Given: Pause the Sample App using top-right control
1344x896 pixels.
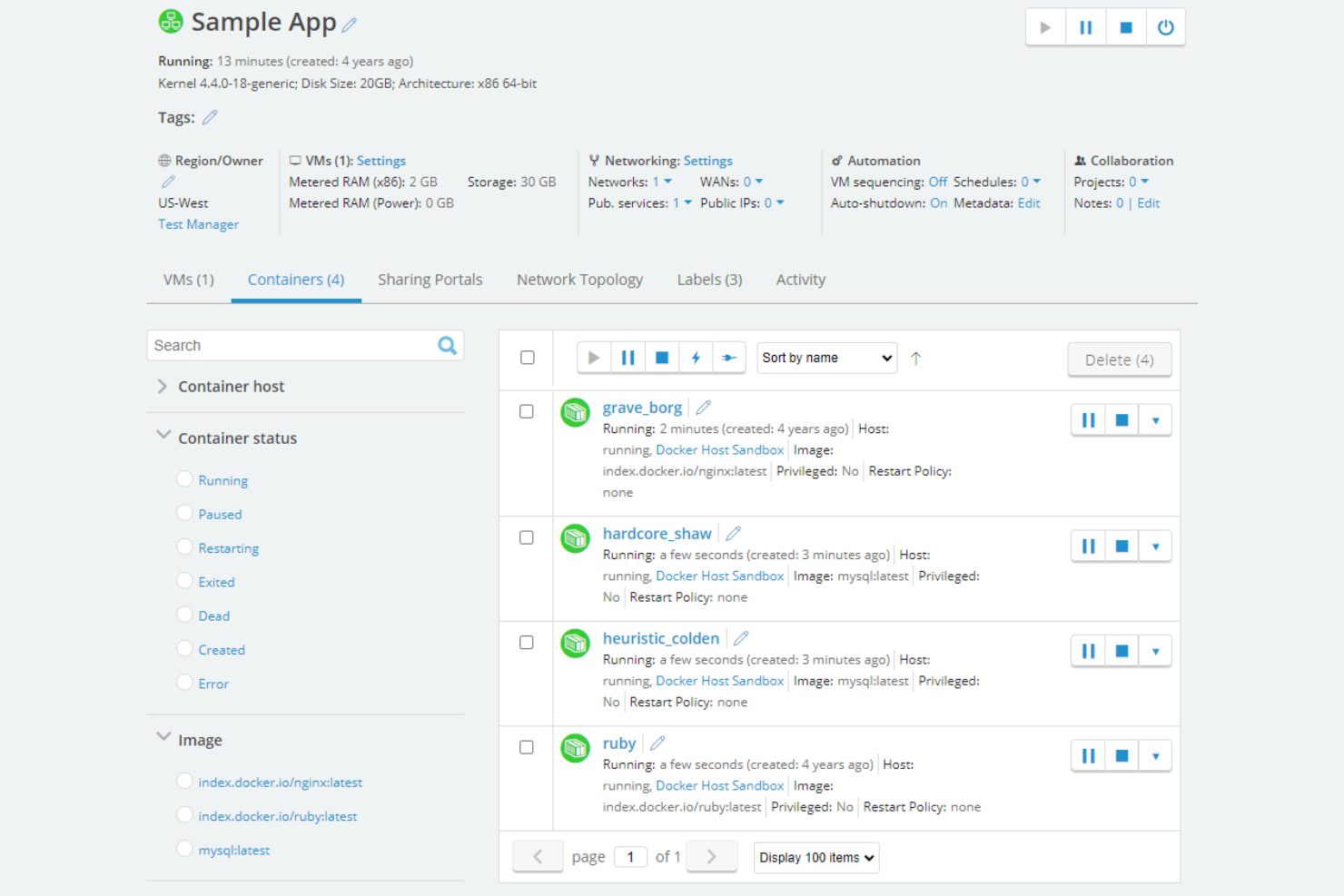Looking at the screenshot, I should click(1085, 26).
